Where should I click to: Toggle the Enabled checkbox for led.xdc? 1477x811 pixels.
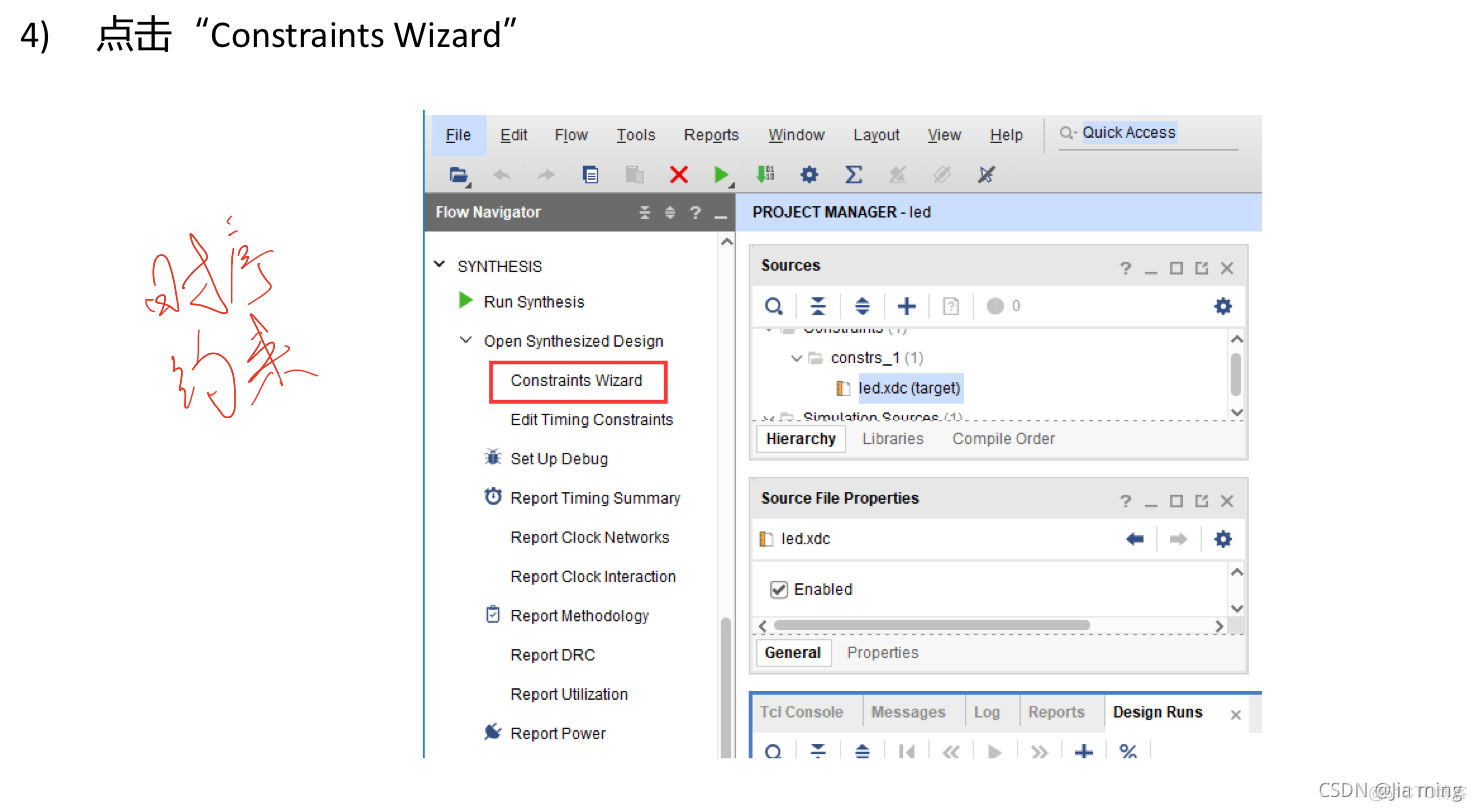pyautogui.click(x=779, y=589)
